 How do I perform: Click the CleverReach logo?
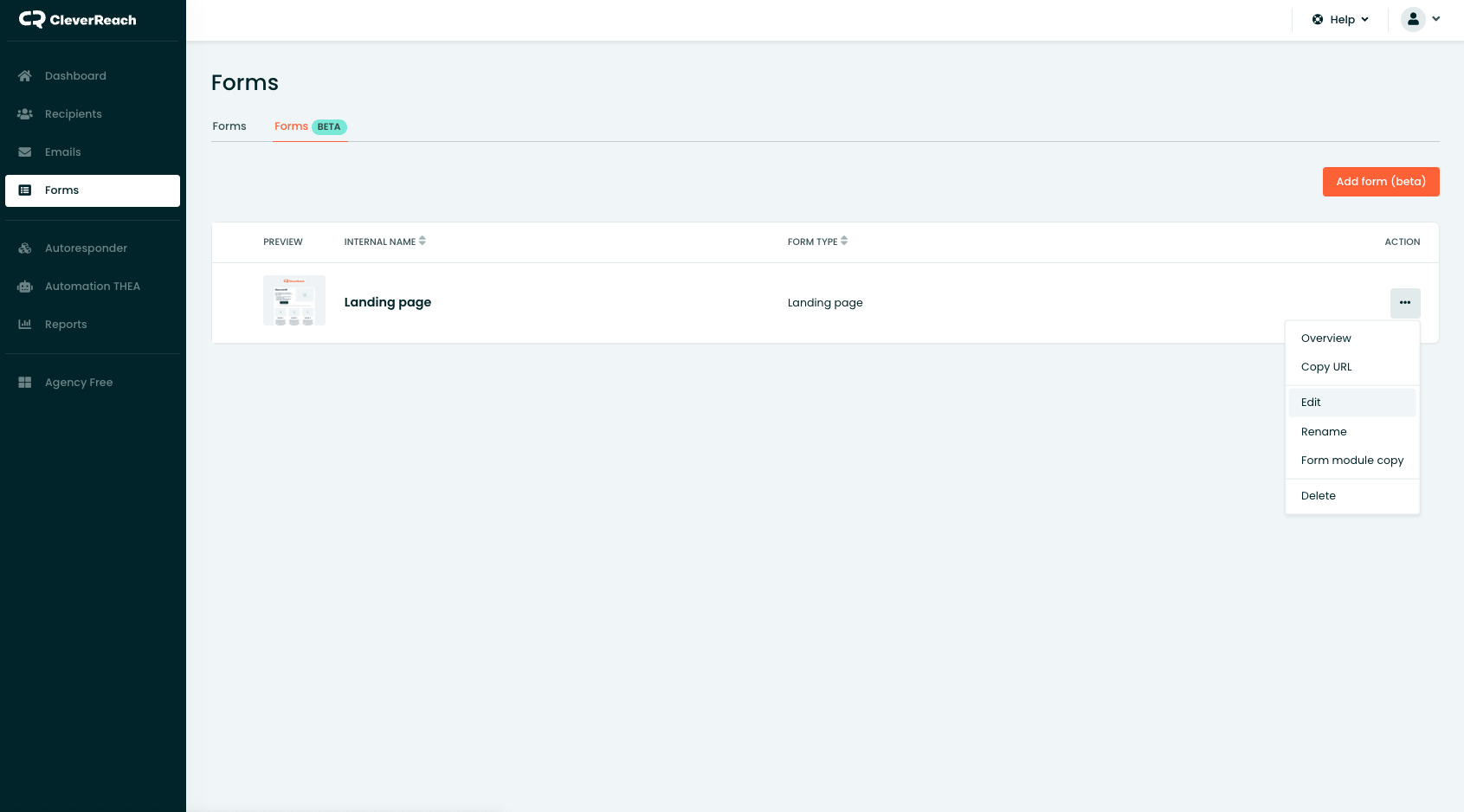point(77,20)
